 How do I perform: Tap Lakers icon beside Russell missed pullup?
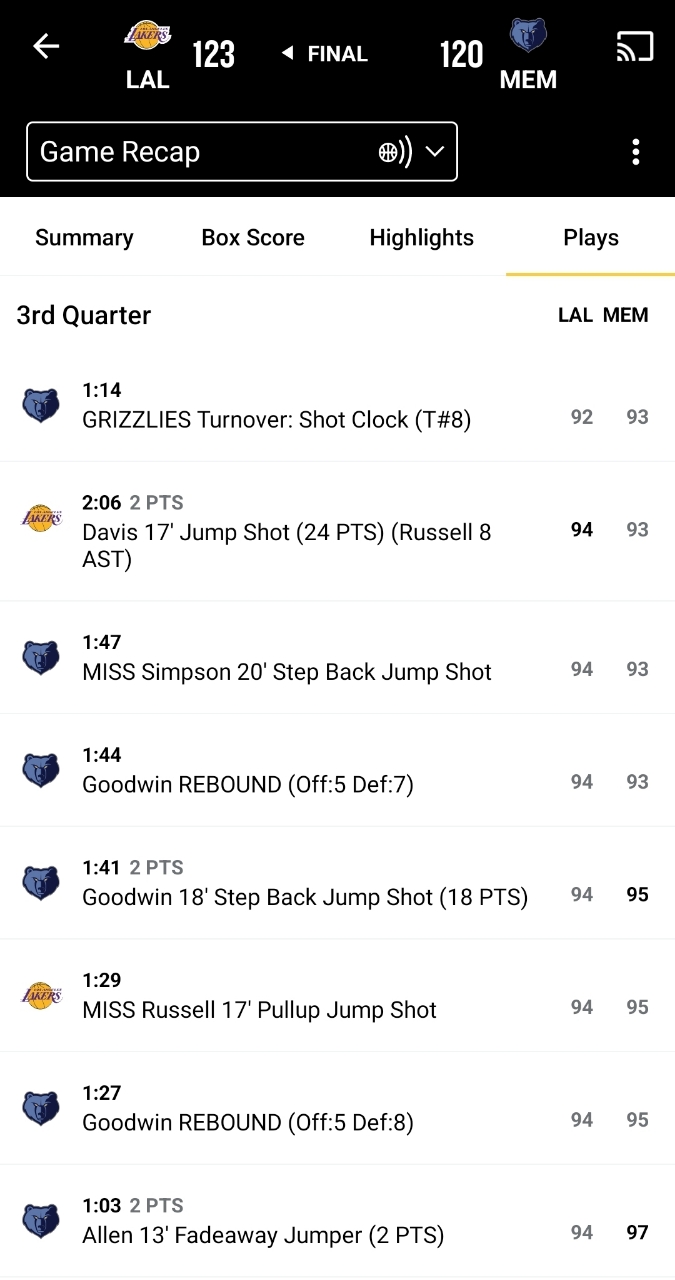41,996
